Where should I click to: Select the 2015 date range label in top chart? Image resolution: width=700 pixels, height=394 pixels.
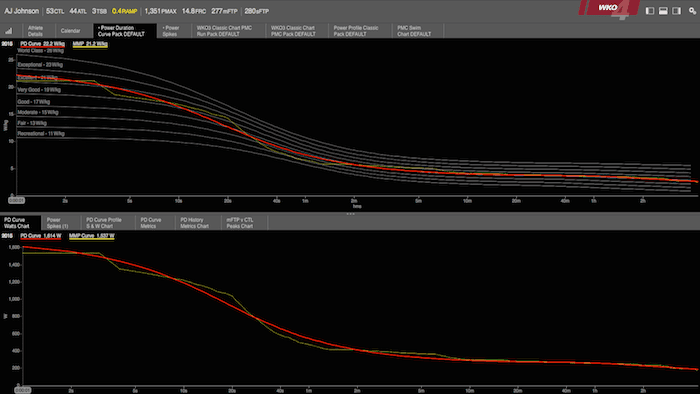pos(7,44)
